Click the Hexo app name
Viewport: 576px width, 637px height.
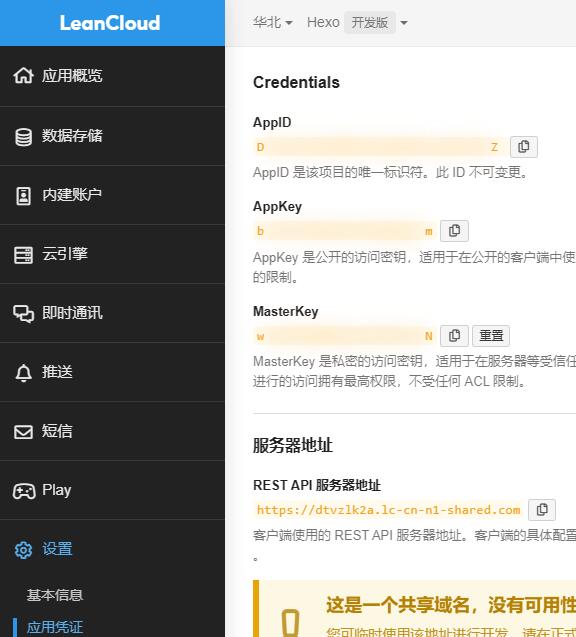tap(323, 22)
